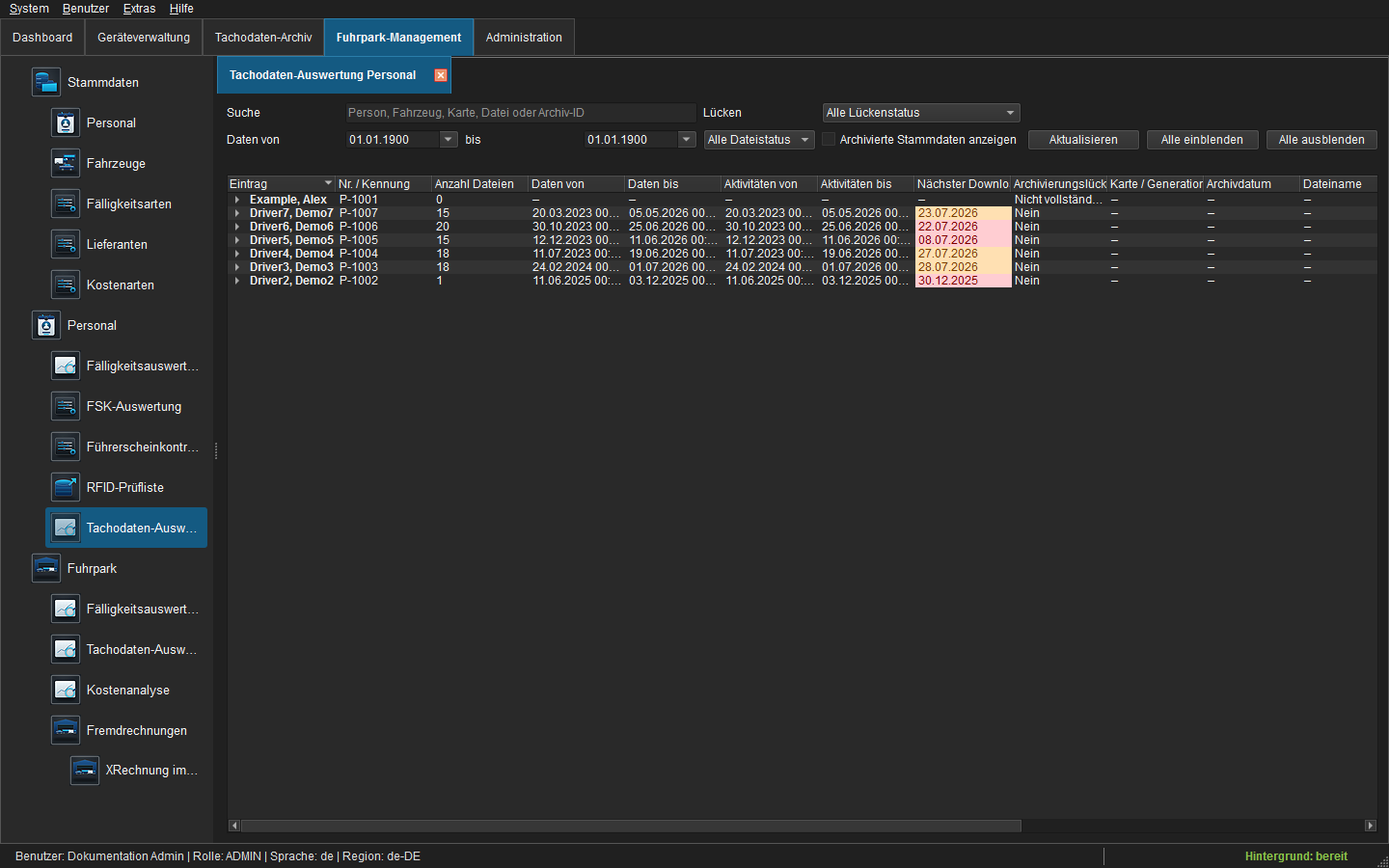Image resolution: width=1389 pixels, height=868 pixels.
Task: Enable Archivierte Stammdaten anzeigen checkbox
Action: click(x=829, y=140)
